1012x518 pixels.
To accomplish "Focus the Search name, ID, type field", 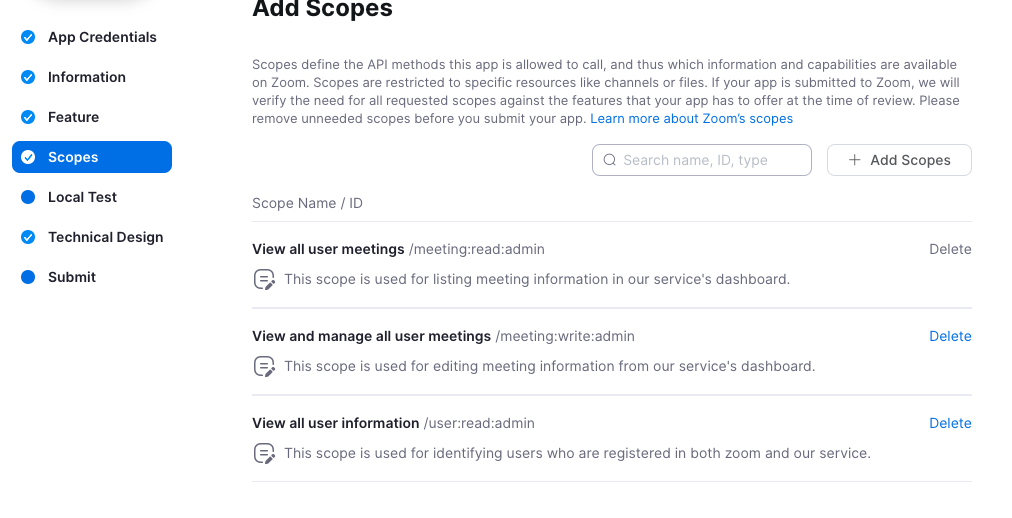I will [711, 160].
